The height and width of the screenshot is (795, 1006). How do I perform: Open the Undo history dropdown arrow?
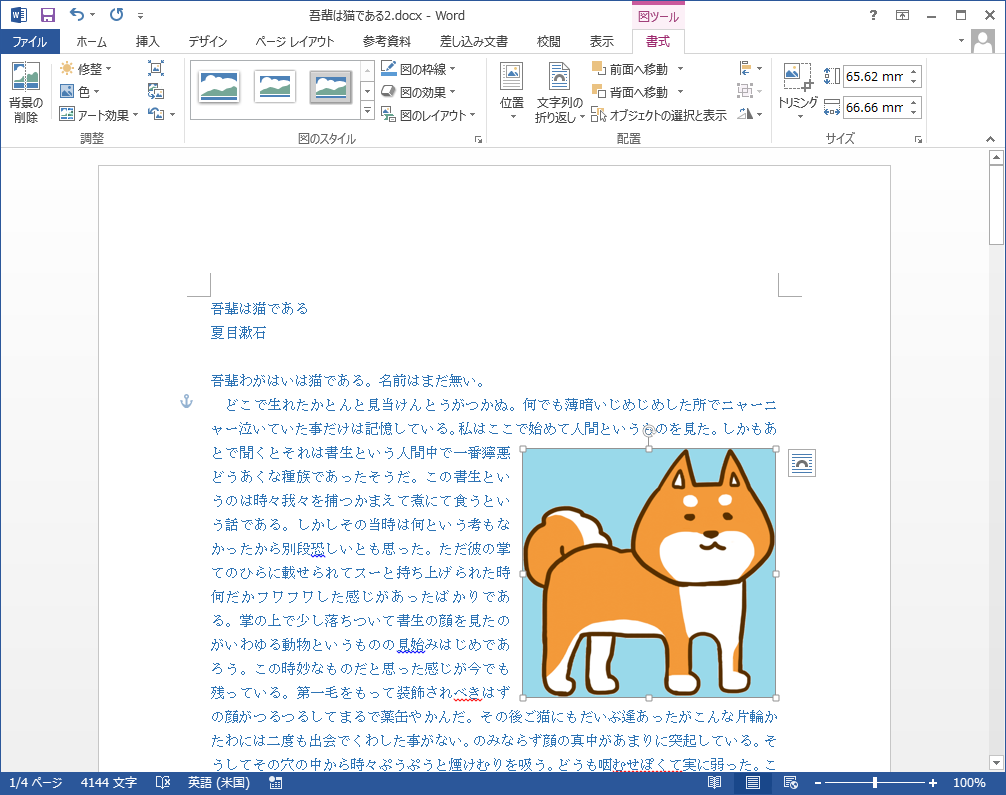point(92,15)
